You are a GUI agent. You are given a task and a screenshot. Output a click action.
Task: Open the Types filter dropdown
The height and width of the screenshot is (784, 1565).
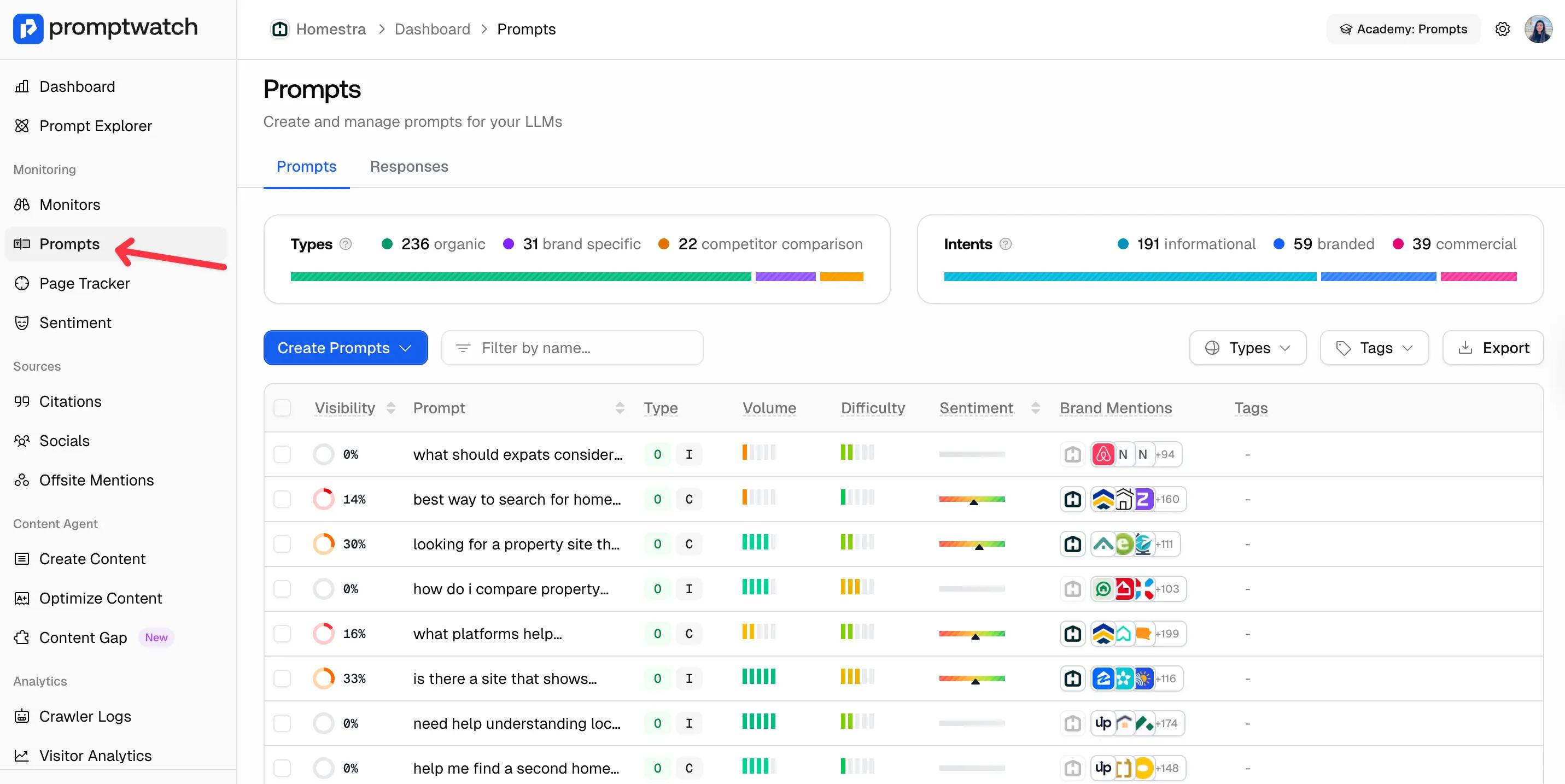pyautogui.click(x=1247, y=348)
